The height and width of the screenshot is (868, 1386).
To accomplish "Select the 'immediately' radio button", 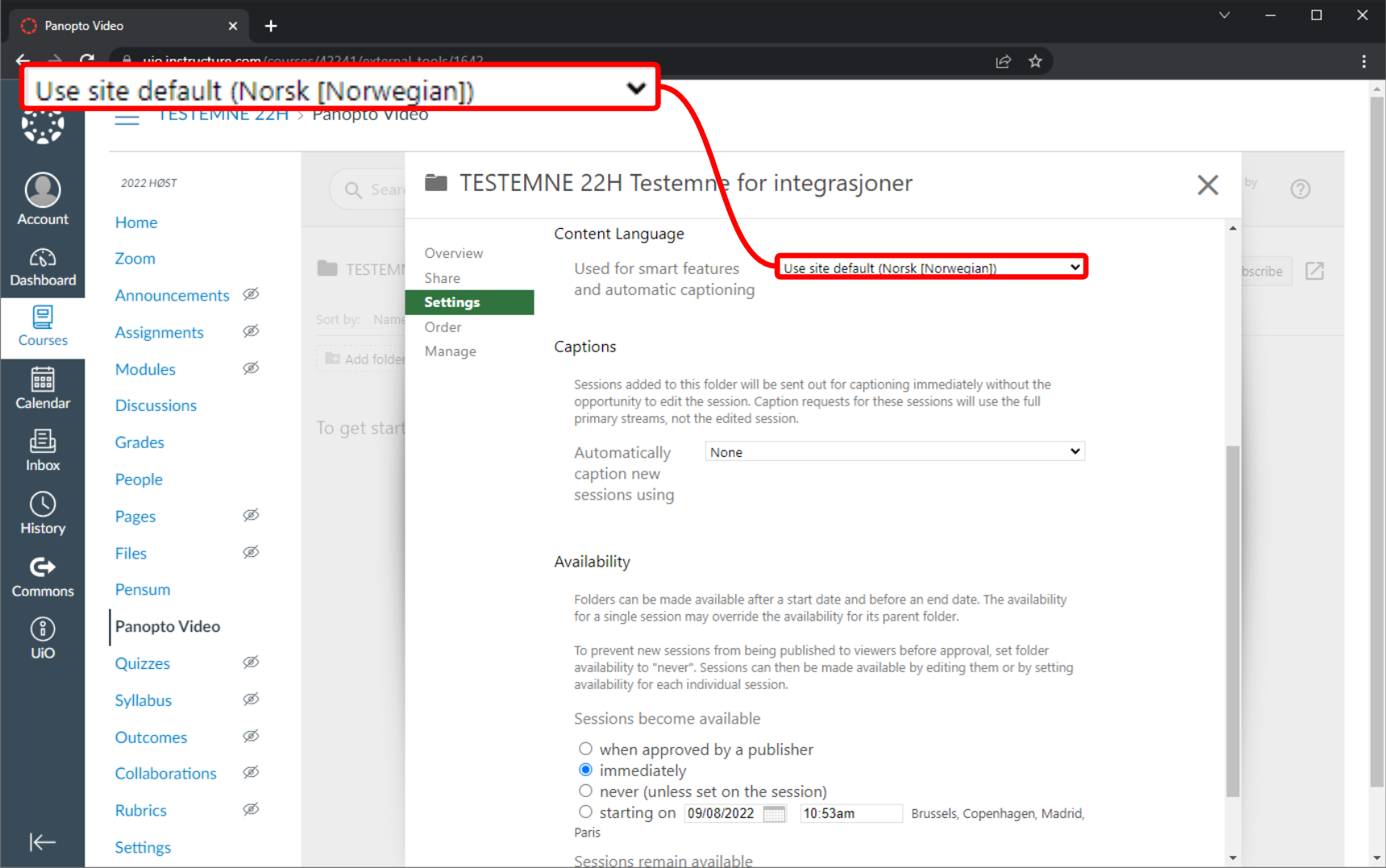I will point(585,770).
